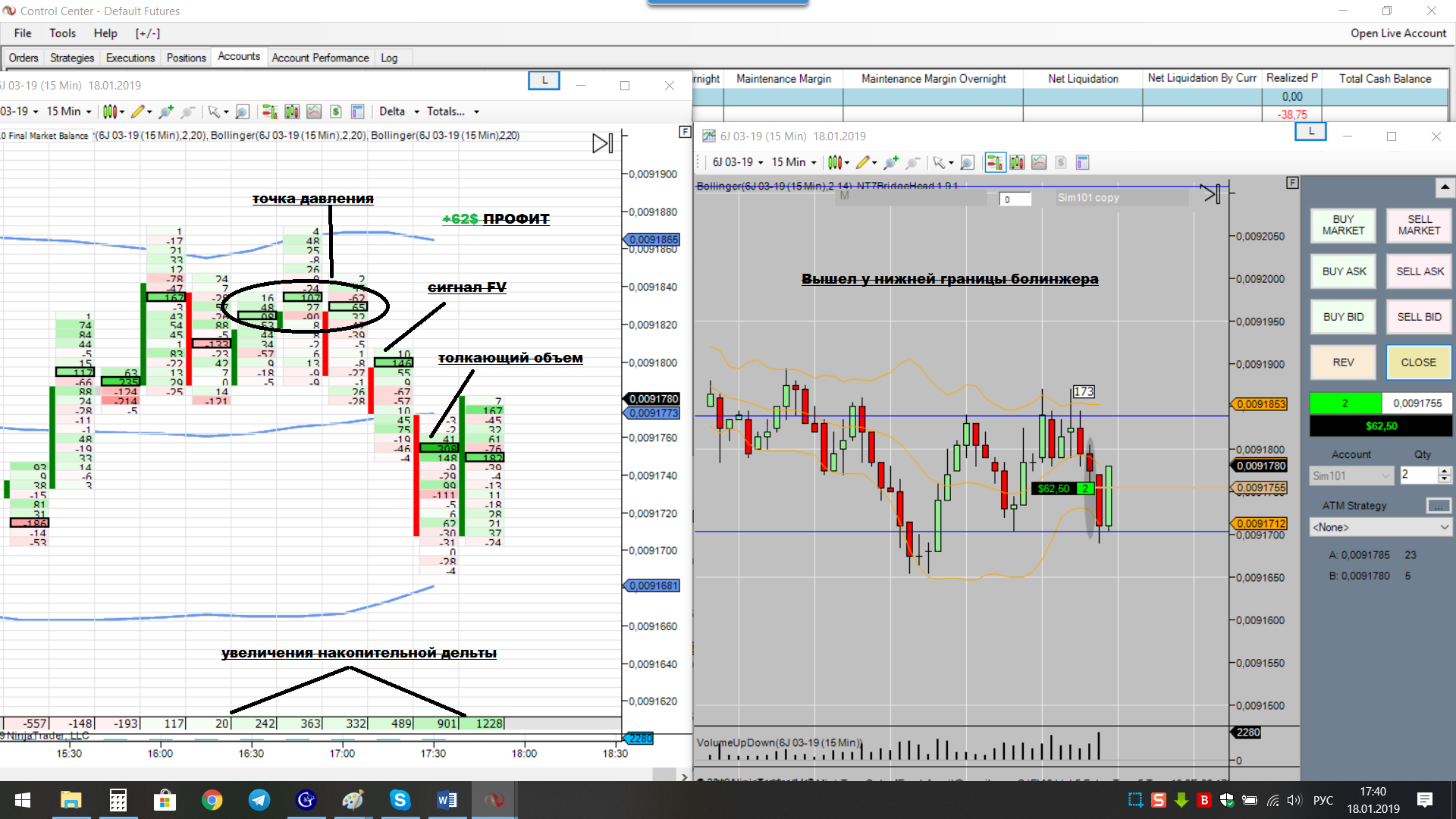Open drawing tools pencil in left chart

tap(137, 111)
